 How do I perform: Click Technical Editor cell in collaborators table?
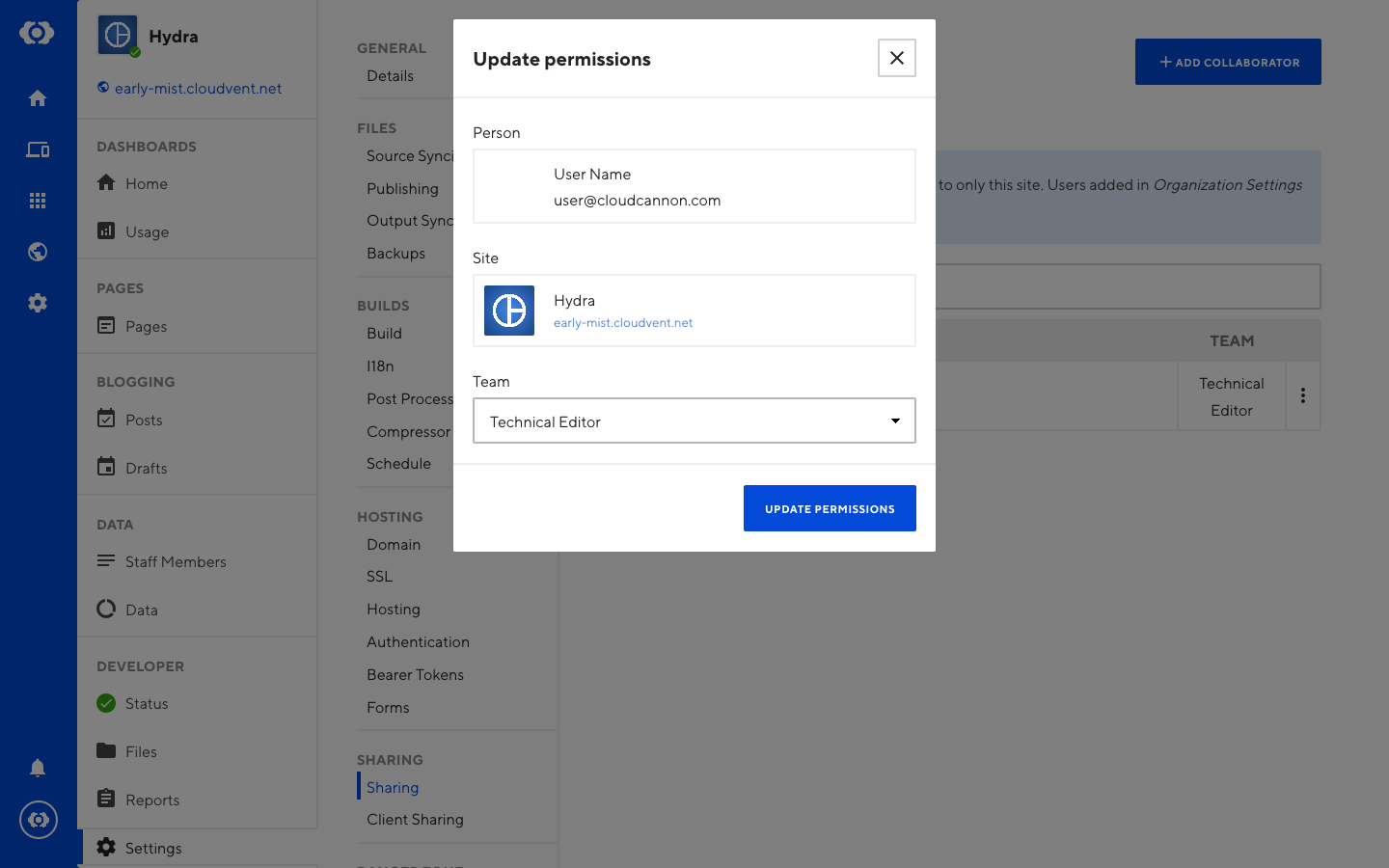[x=1232, y=396]
